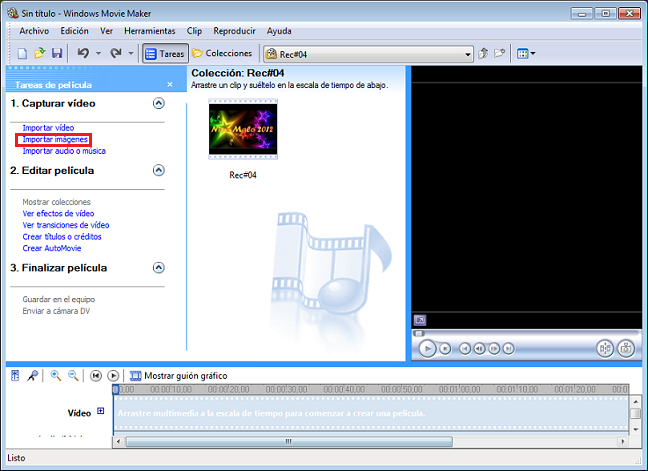Click the Importar vídeo link

pyautogui.click(x=48, y=128)
